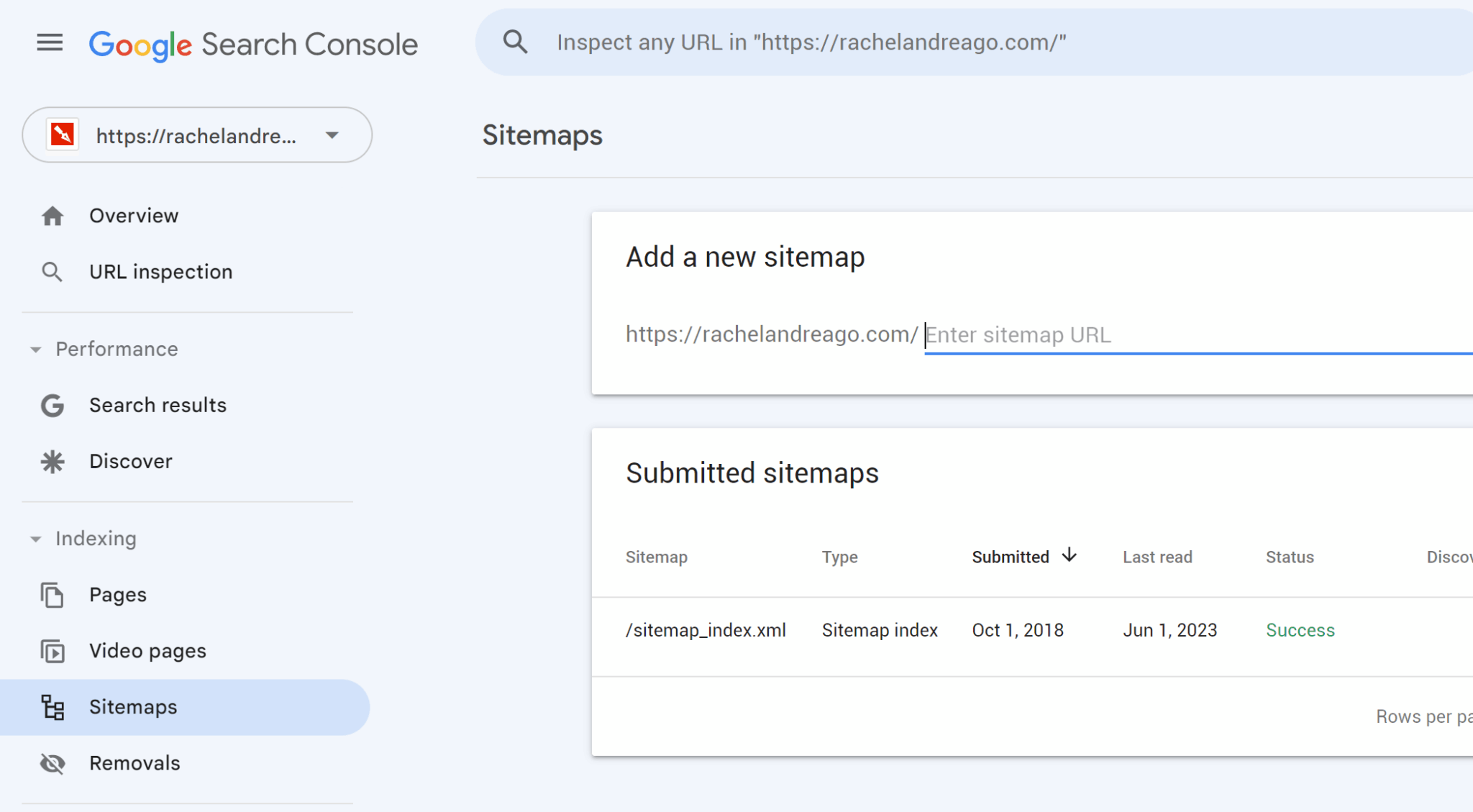Viewport: 1473px width, 812px height.
Task: Sort by the Sitemap column header
Action: point(656,557)
